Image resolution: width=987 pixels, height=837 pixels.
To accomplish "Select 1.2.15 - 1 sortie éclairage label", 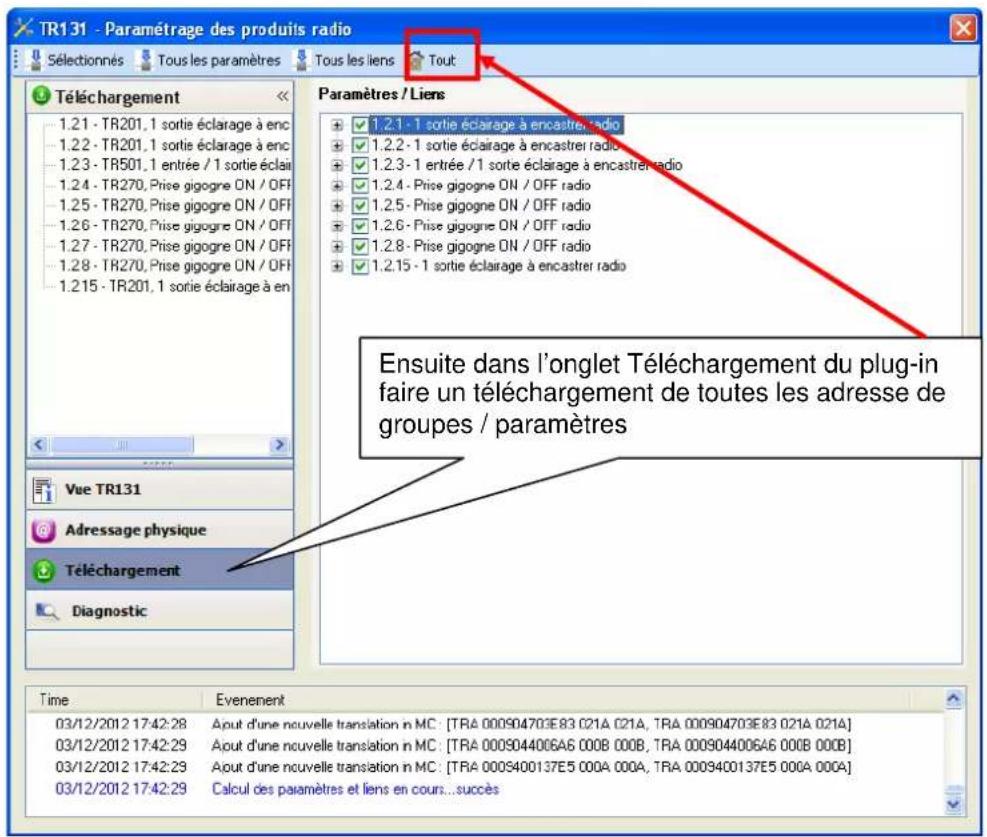I will point(499,266).
